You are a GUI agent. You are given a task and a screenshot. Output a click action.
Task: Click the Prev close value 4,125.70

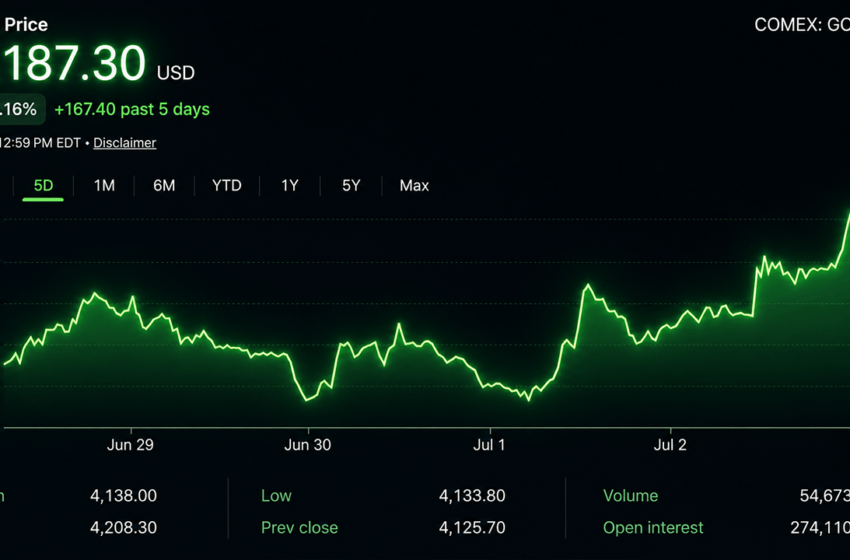click(472, 527)
